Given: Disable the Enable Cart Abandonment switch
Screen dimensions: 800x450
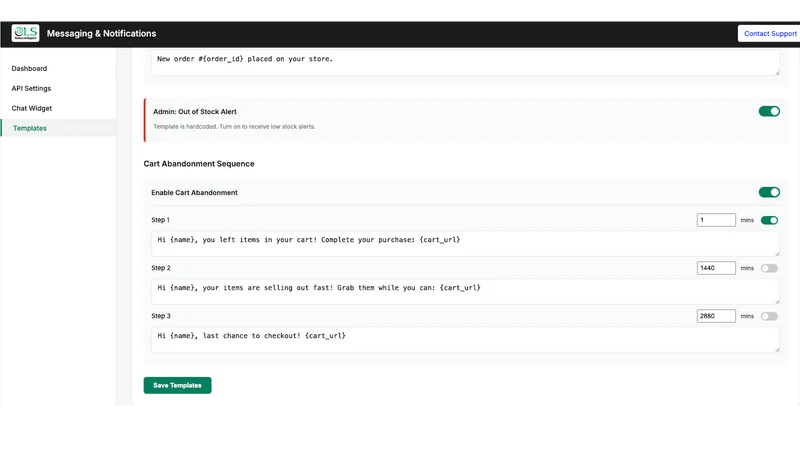Looking at the screenshot, I should pos(769,192).
